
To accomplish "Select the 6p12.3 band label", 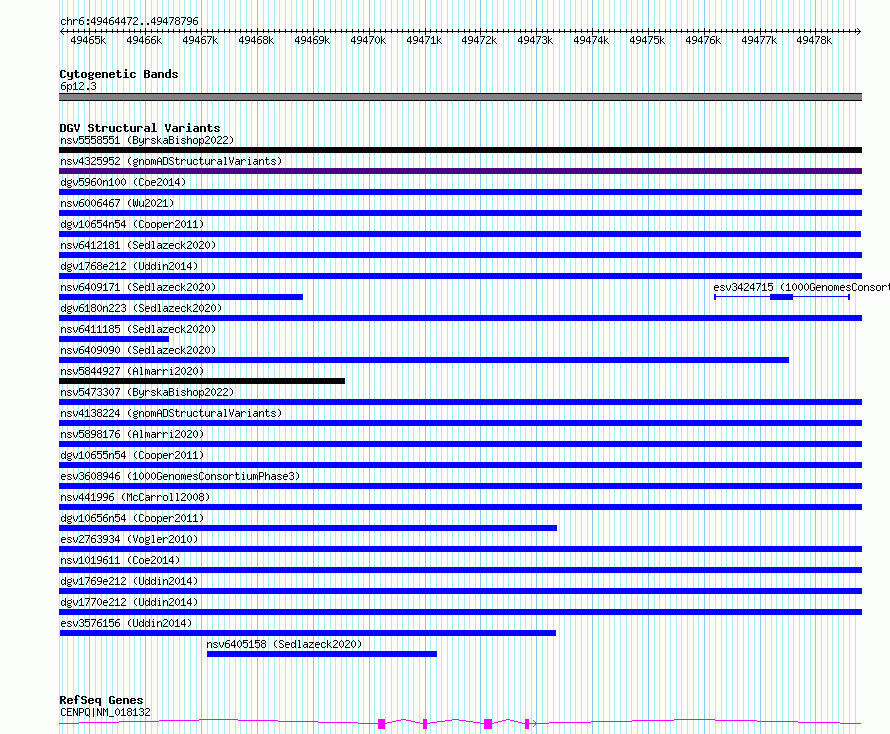I will [78, 86].
